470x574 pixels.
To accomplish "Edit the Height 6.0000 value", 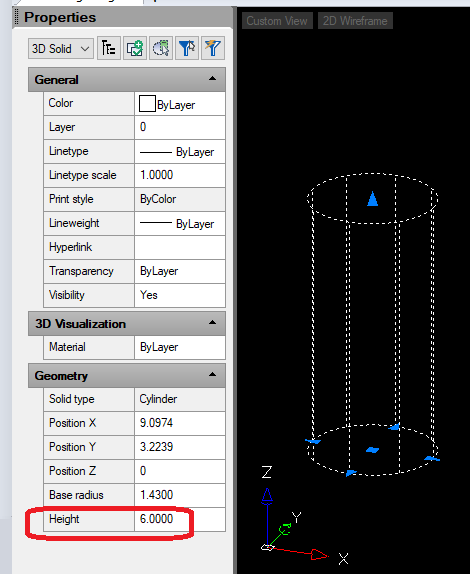I will (180, 519).
